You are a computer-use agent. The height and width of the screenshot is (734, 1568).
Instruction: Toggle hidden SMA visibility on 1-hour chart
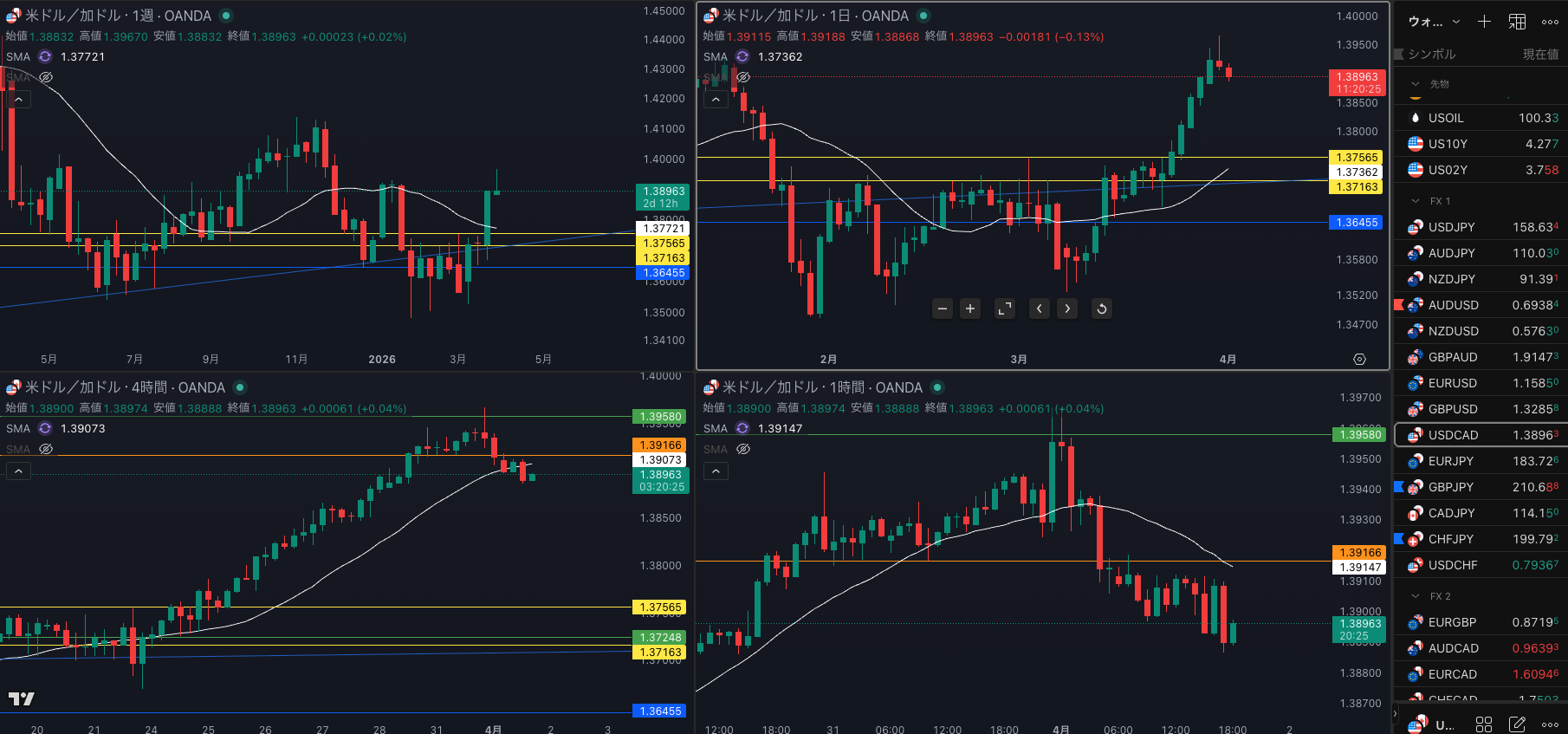(x=743, y=449)
